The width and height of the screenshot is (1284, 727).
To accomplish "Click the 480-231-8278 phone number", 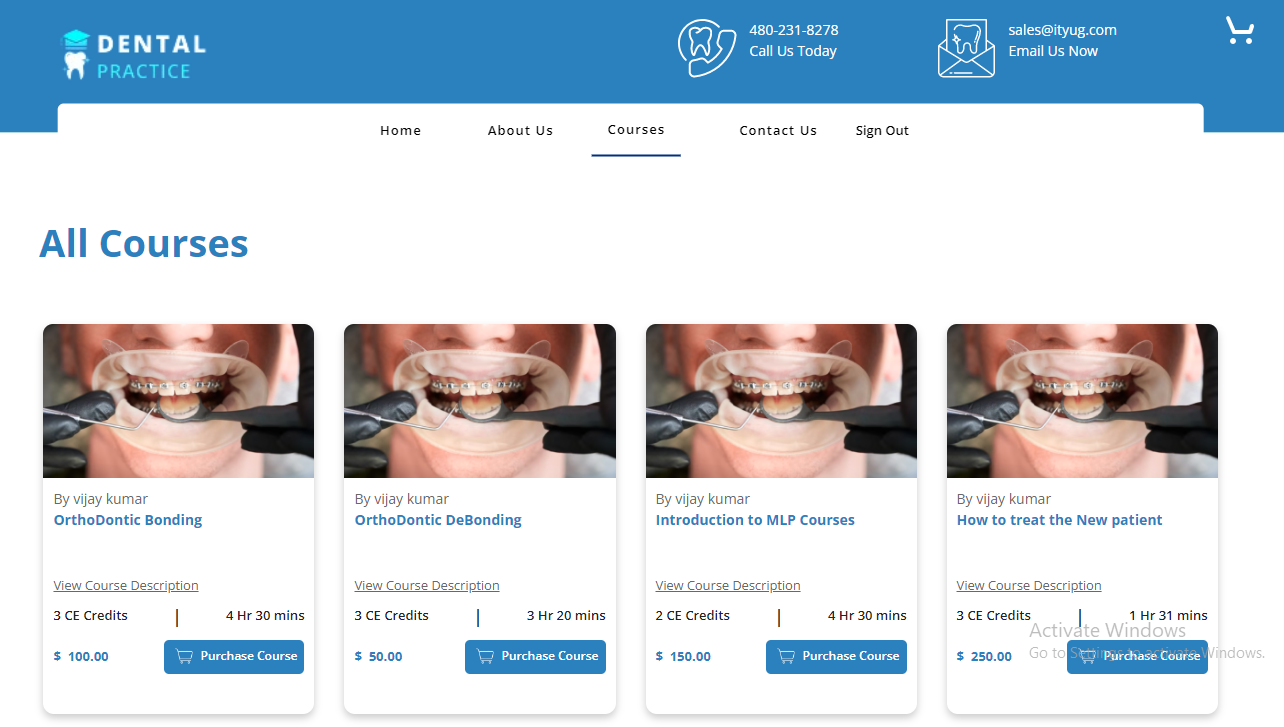I will (793, 30).
